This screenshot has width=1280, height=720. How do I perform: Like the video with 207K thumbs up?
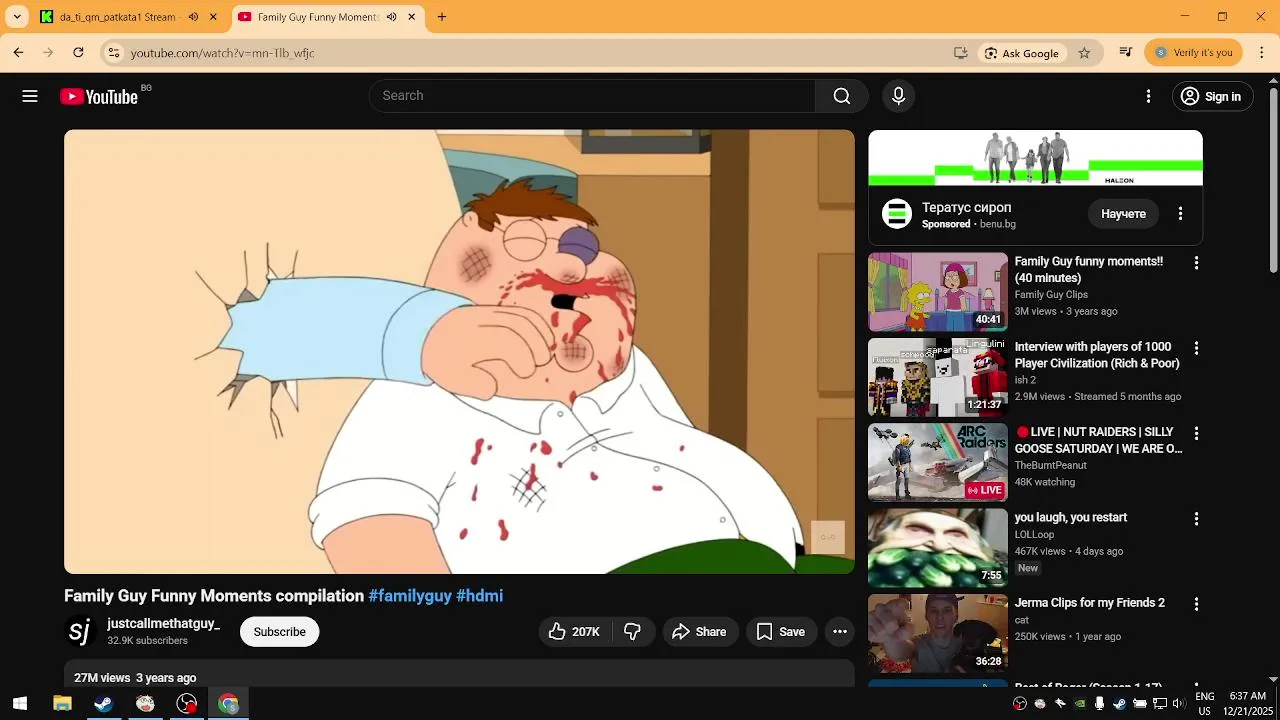click(x=574, y=632)
